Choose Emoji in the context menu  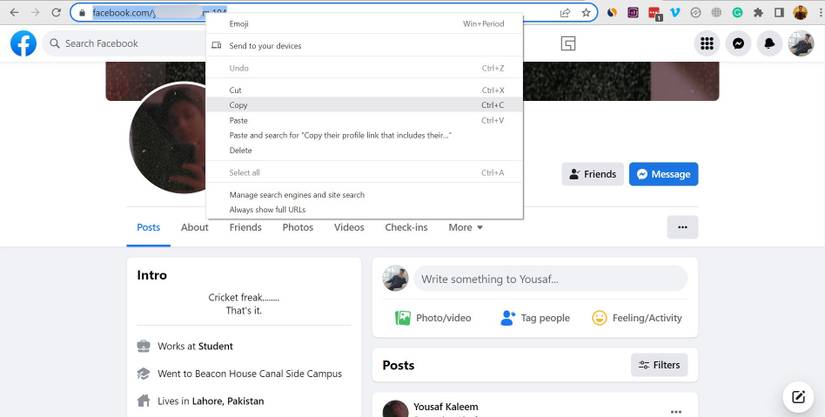click(x=365, y=24)
